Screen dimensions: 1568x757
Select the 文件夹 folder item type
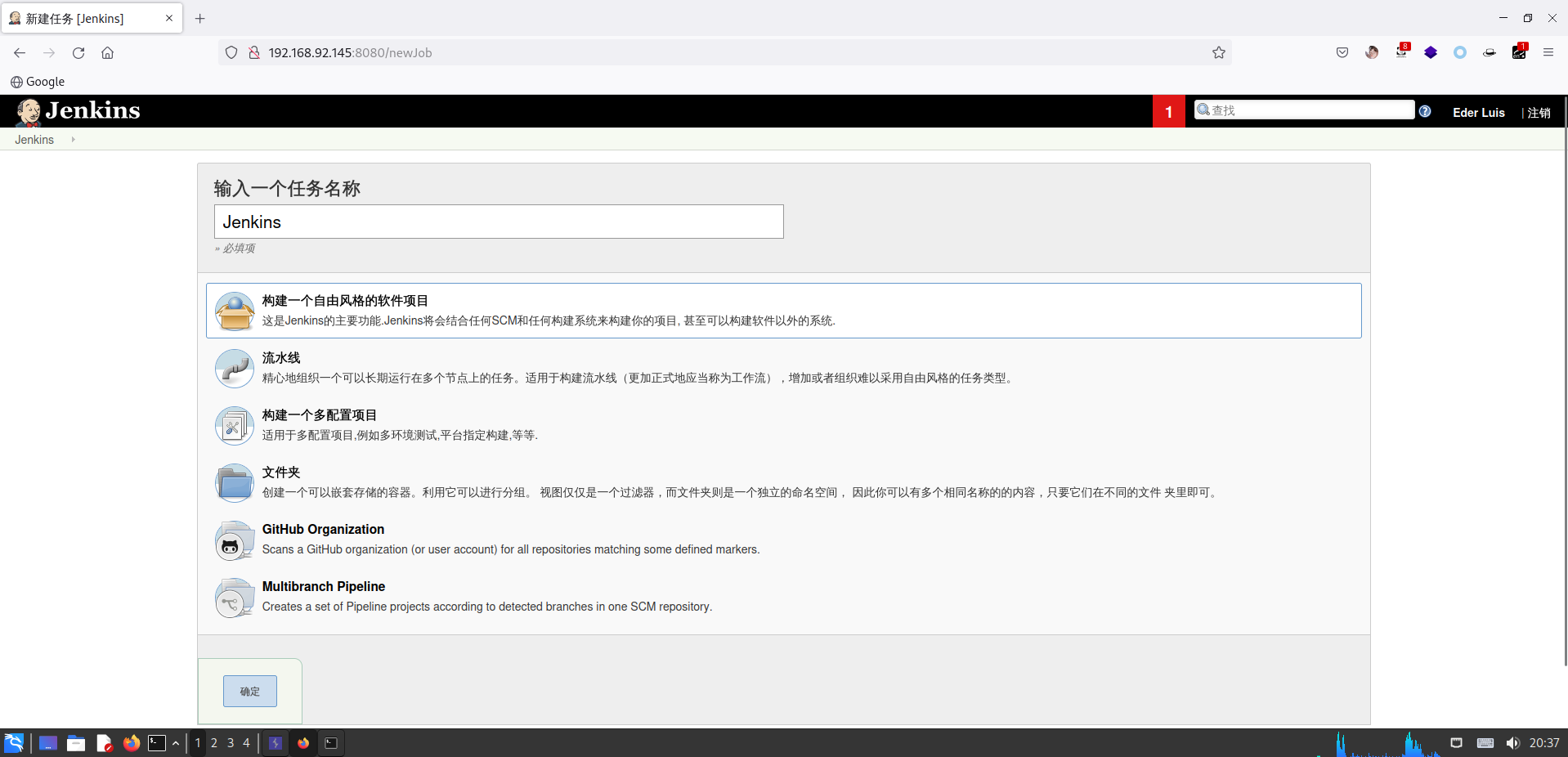(783, 482)
